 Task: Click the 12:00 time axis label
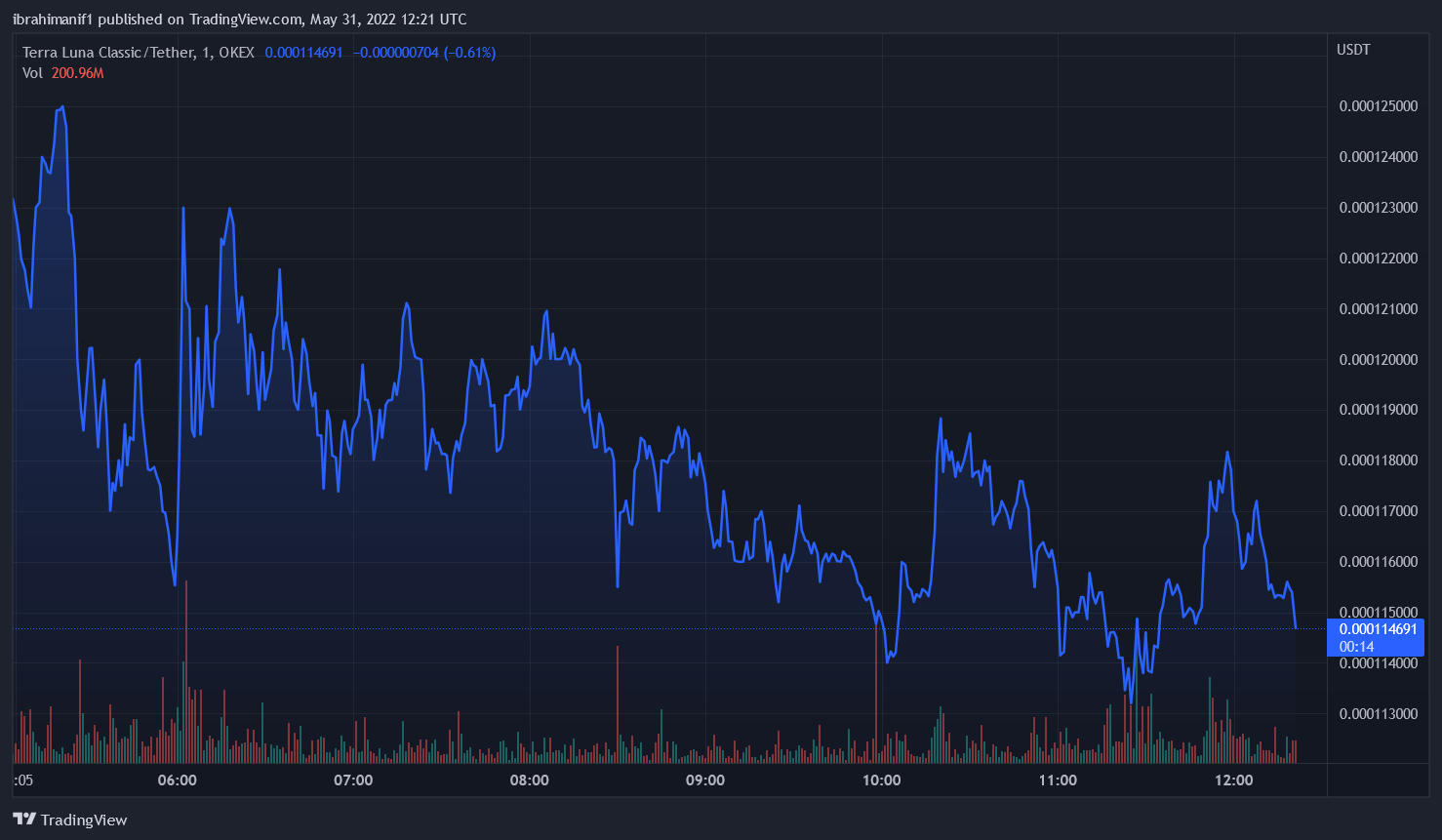1233,780
